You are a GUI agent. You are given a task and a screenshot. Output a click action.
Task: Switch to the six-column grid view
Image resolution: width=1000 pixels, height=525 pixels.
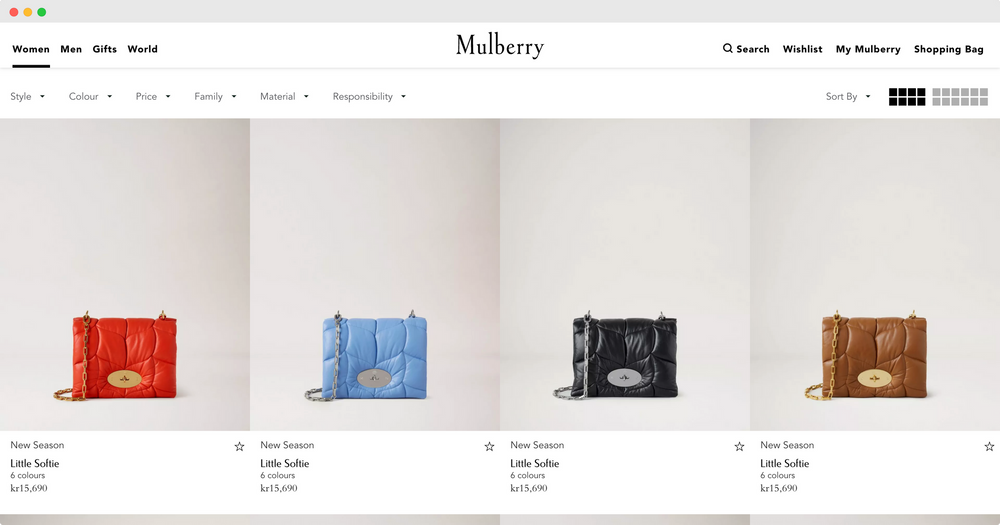[x=960, y=97]
